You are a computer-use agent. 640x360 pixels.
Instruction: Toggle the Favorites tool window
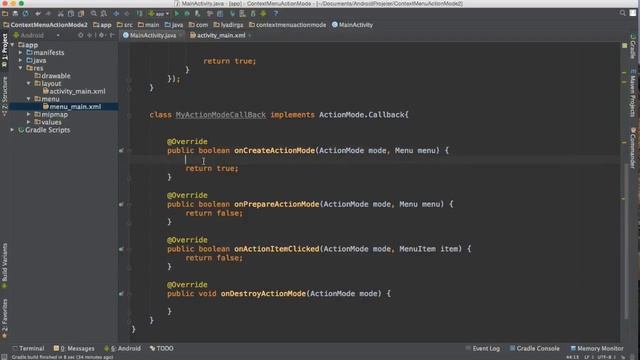coord(4,318)
